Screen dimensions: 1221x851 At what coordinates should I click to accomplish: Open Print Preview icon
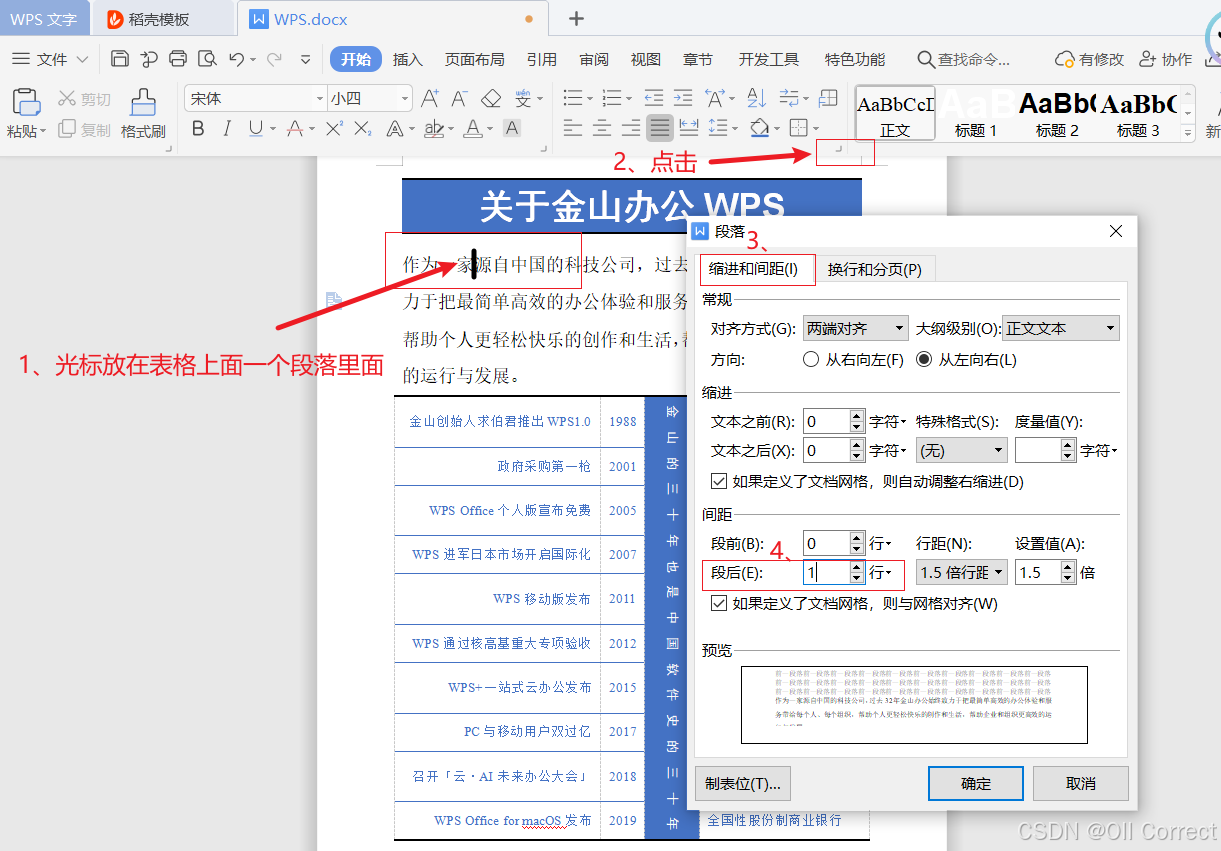pyautogui.click(x=207, y=59)
